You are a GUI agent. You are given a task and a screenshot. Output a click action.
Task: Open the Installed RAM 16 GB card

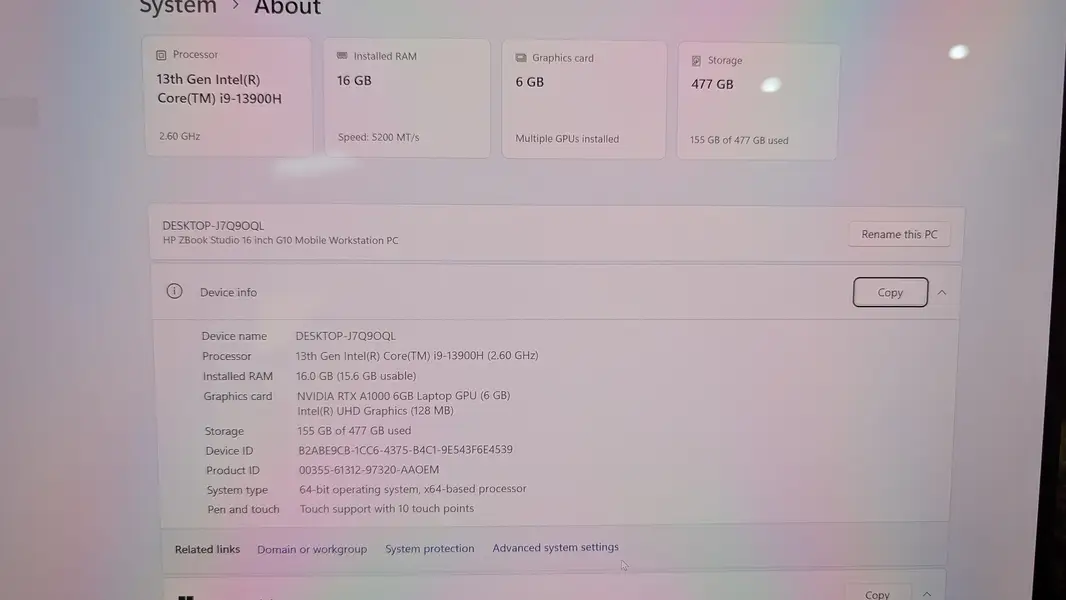click(407, 99)
